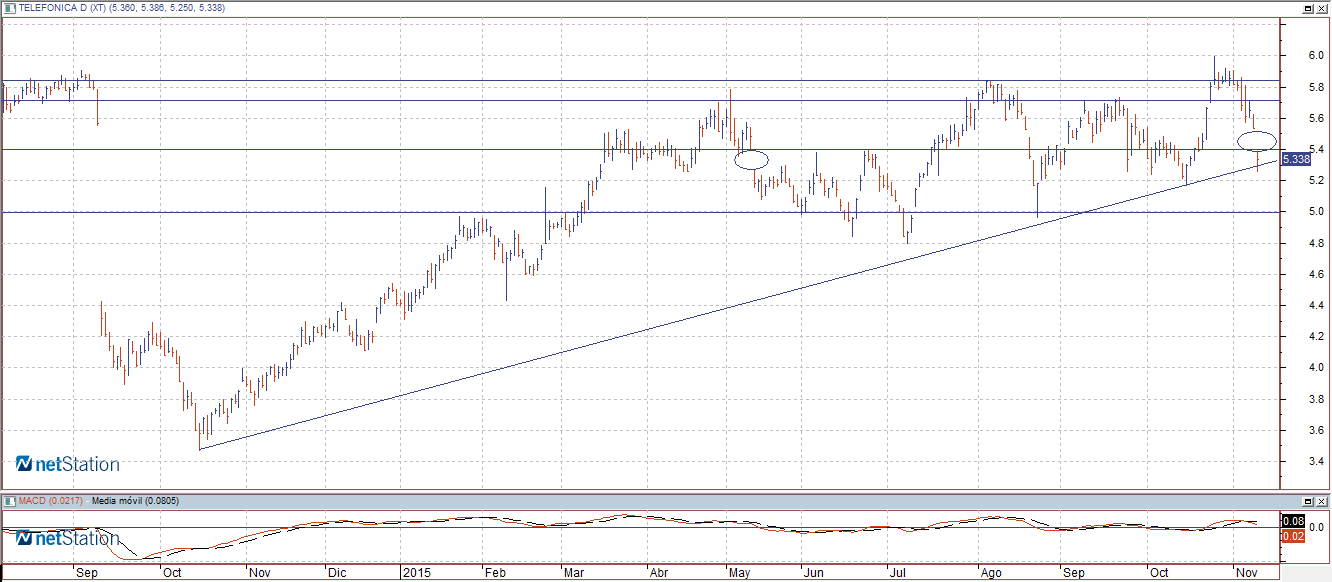The width and height of the screenshot is (1332, 582).
Task: Click the Mar month label
Action: 574,574
